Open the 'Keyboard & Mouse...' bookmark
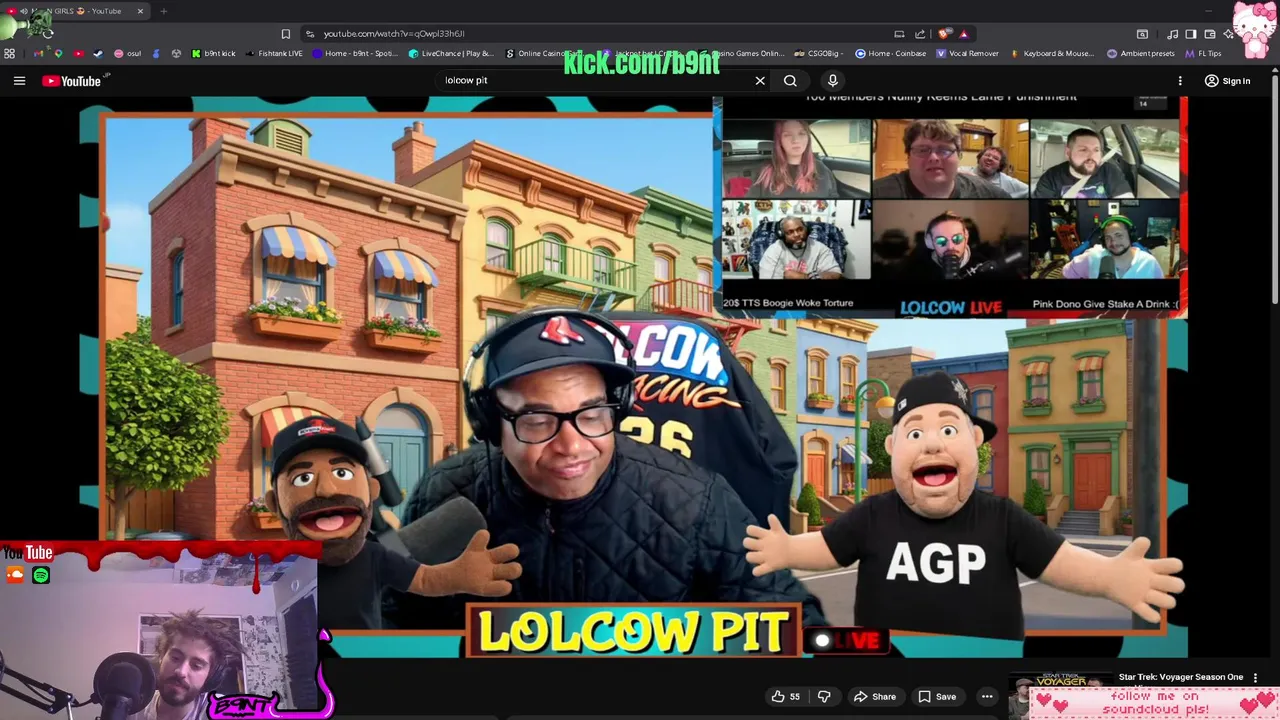 (1053, 53)
